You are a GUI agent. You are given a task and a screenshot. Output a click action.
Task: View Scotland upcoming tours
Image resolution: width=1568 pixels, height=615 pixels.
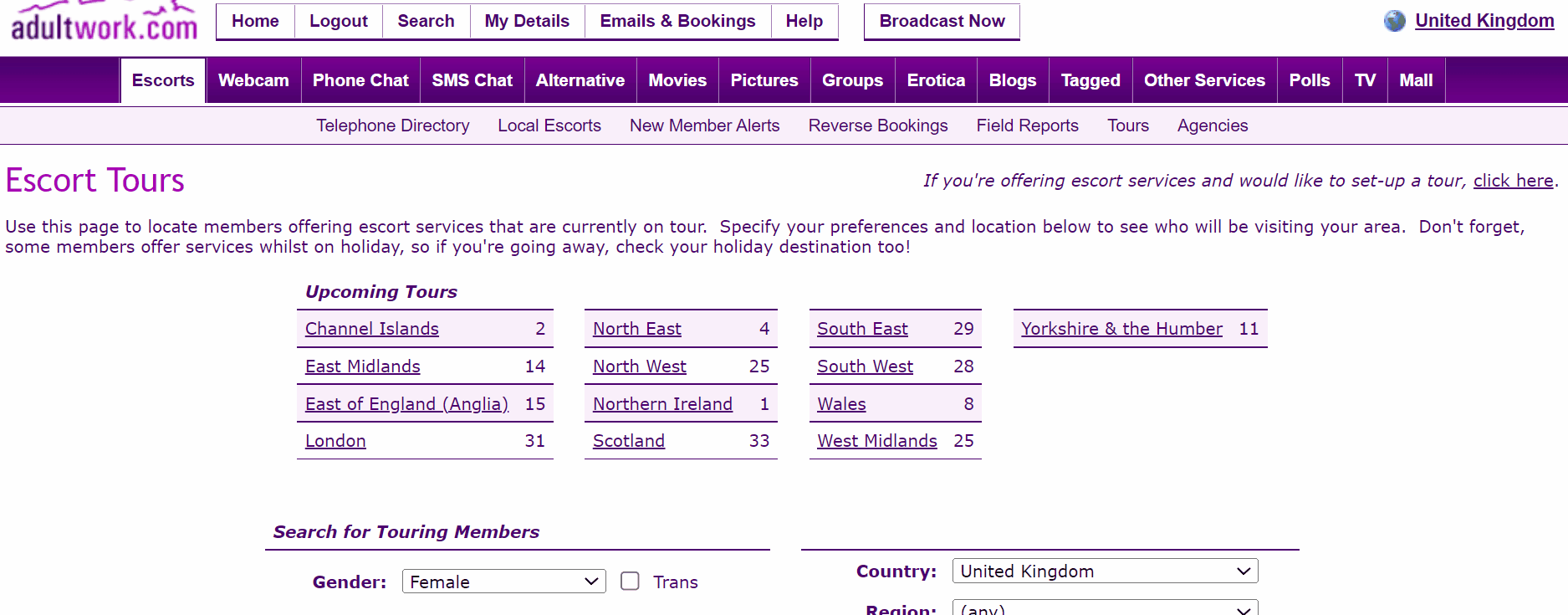point(628,441)
